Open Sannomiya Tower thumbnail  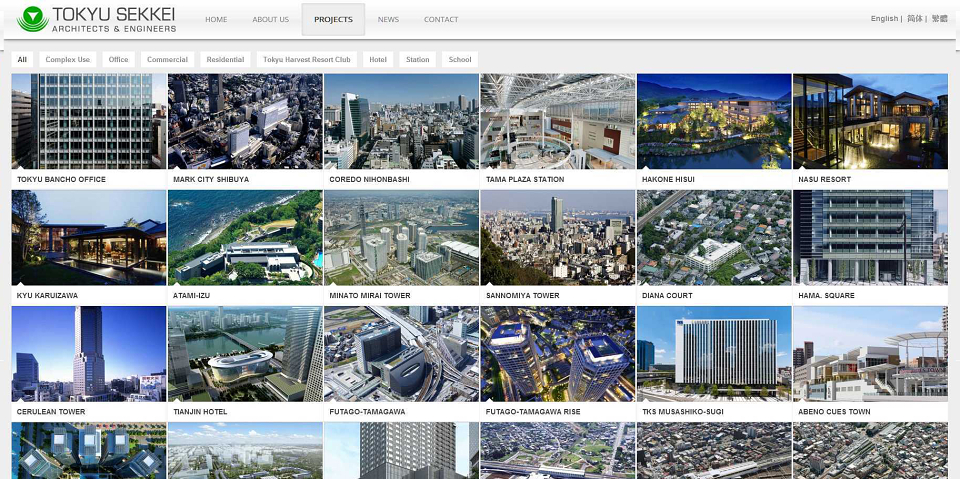558,238
